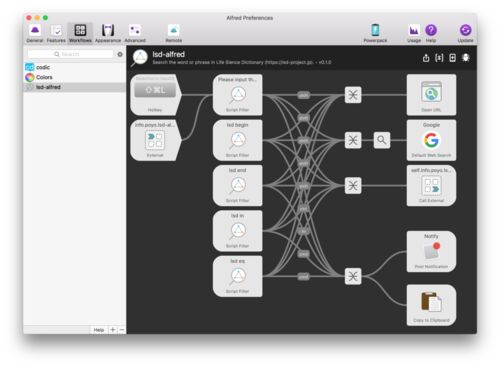
Task: Toggle the workflow debugger bug icon
Action: click(466, 58)
